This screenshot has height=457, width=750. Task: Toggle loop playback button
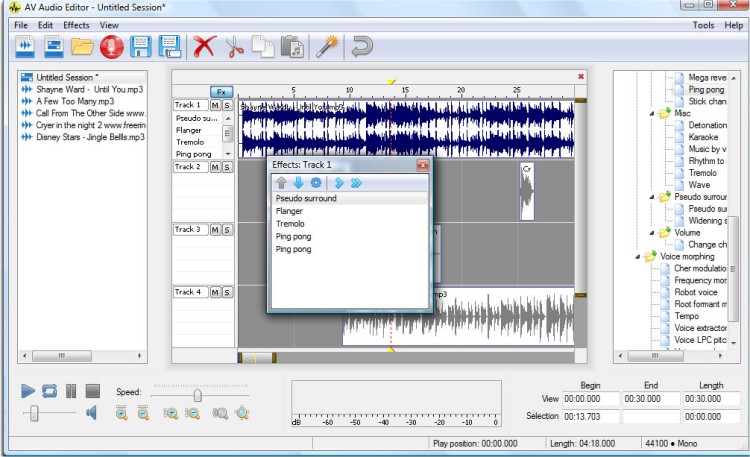coord(49,390)
